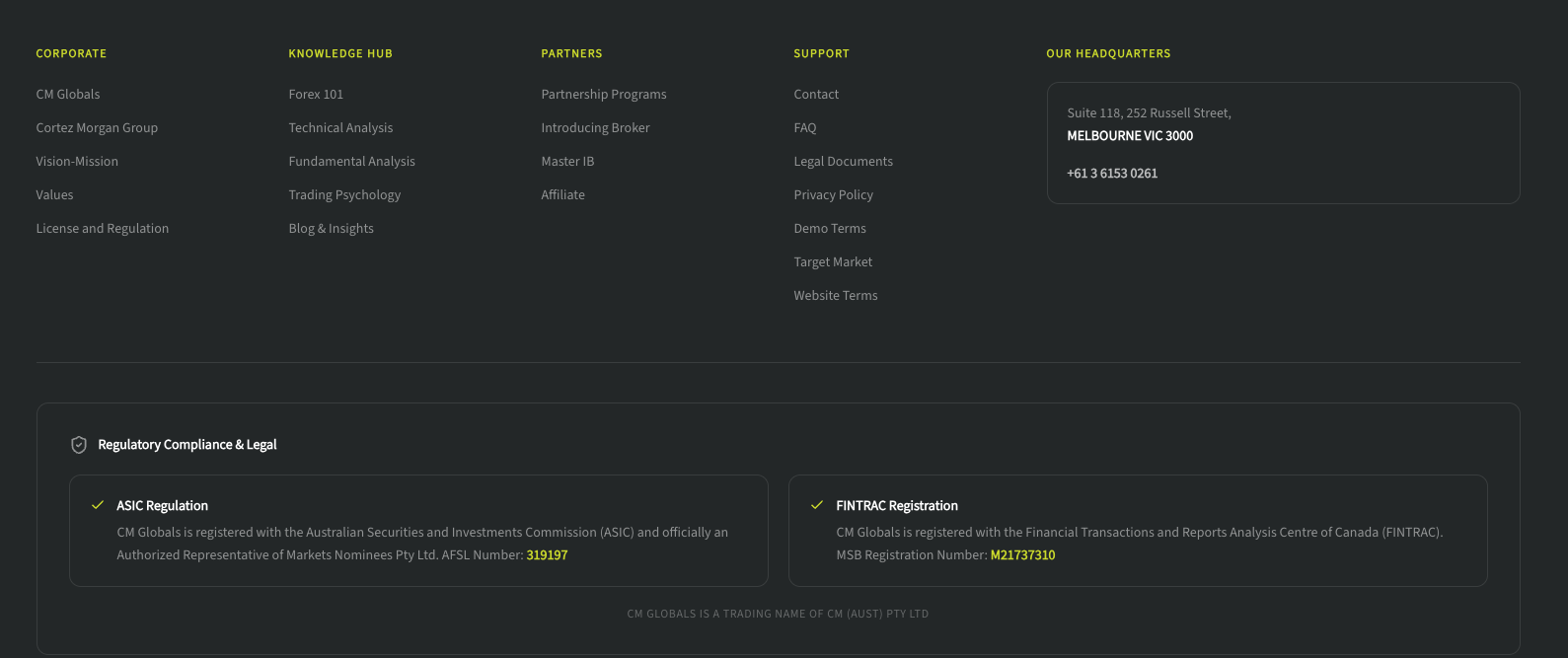Open the Technical Analysis link
This screenshot has height=658, width=1568.
[340, 127]
